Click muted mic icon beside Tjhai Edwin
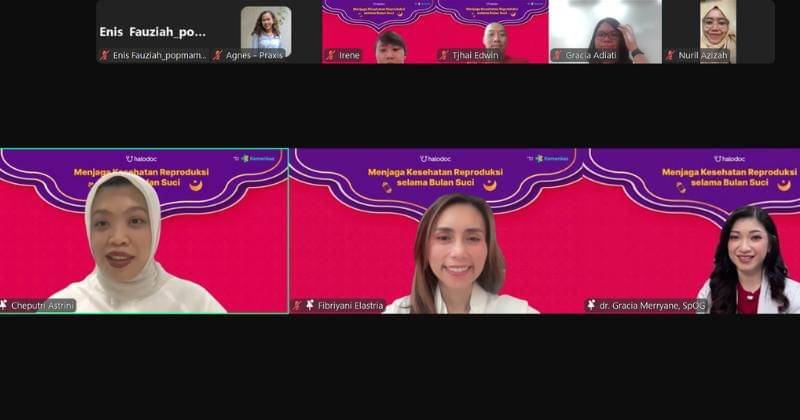This screenshot has width=800, height=420. coord(444,56)
